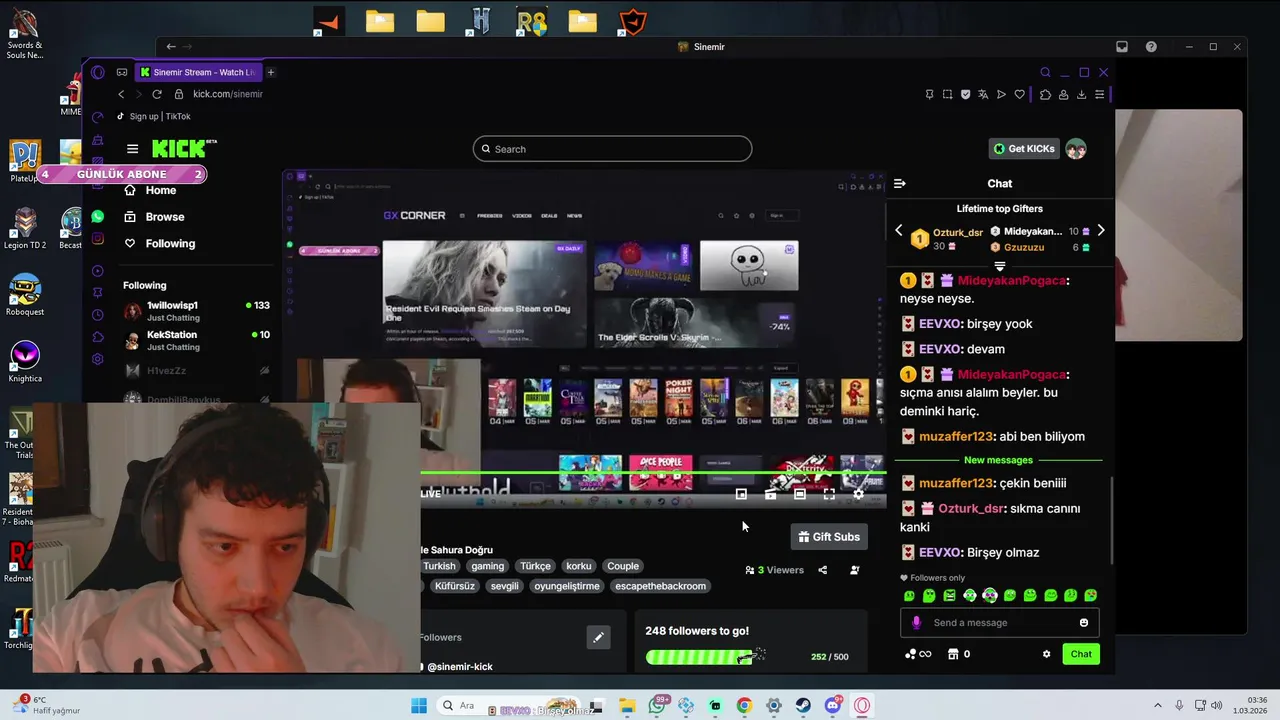
Task: Open Following in the Kick sidebar
Action: point(160,244)
